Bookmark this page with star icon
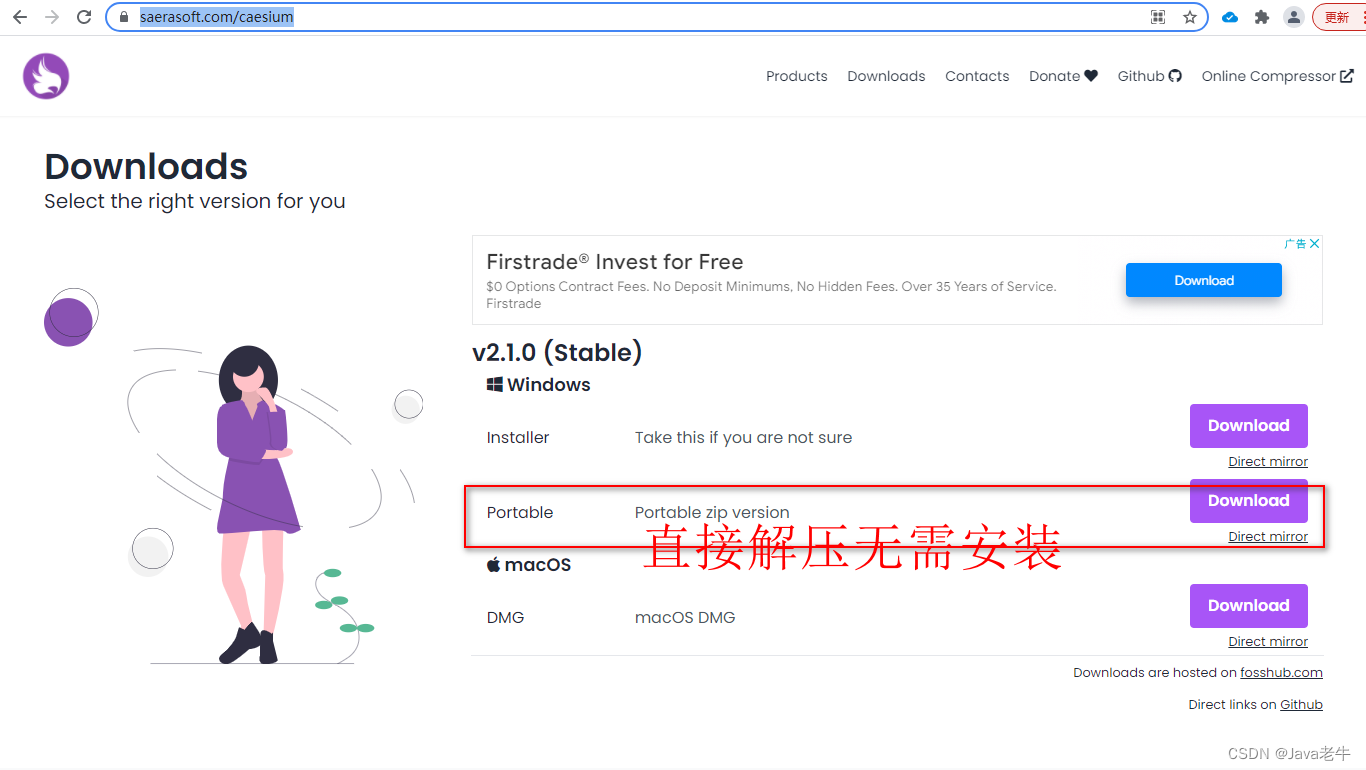 1190,17
